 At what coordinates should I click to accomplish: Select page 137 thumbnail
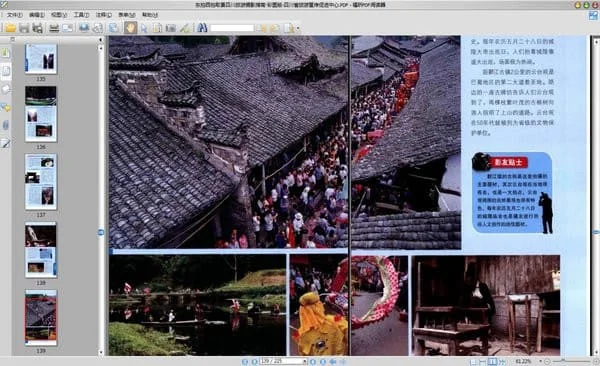[41, 182]
